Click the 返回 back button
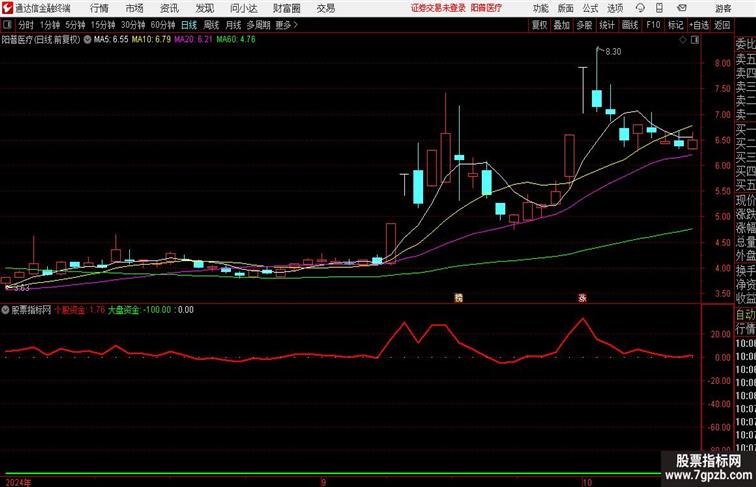Image resolution: width=756 pixels, height=487 pixels. coord(722,25)
